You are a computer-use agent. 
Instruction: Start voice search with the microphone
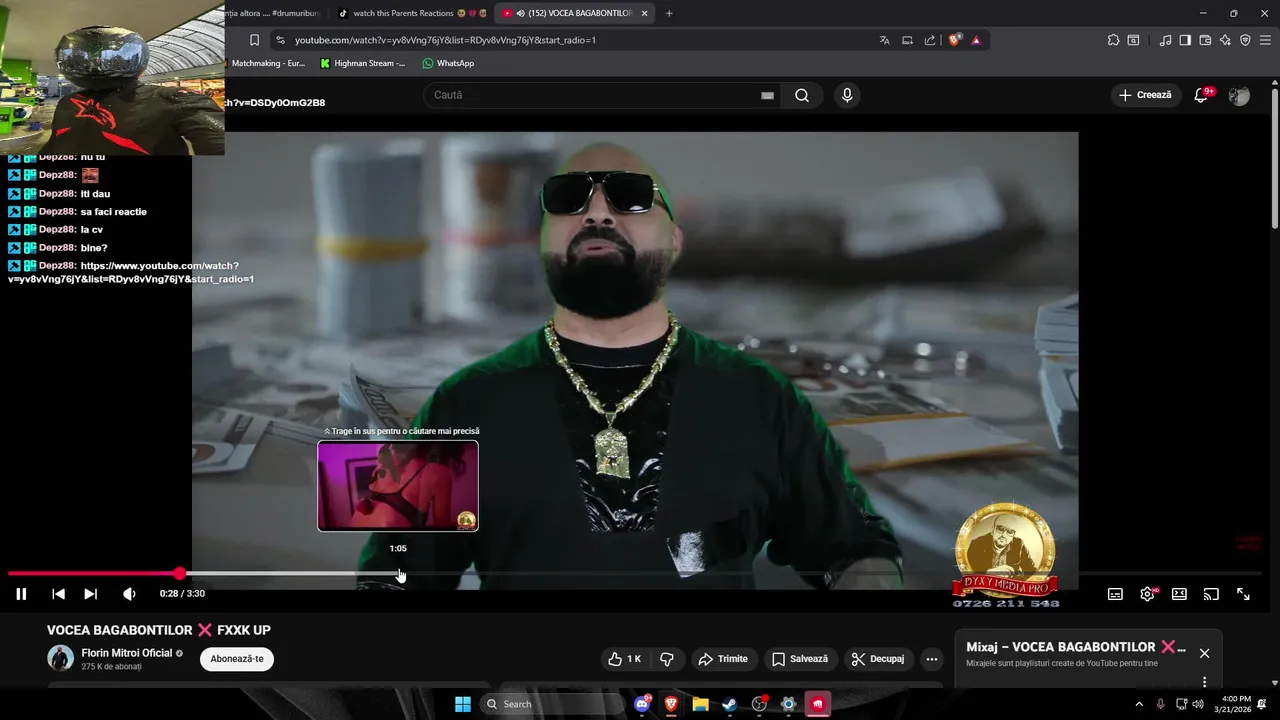847,95
